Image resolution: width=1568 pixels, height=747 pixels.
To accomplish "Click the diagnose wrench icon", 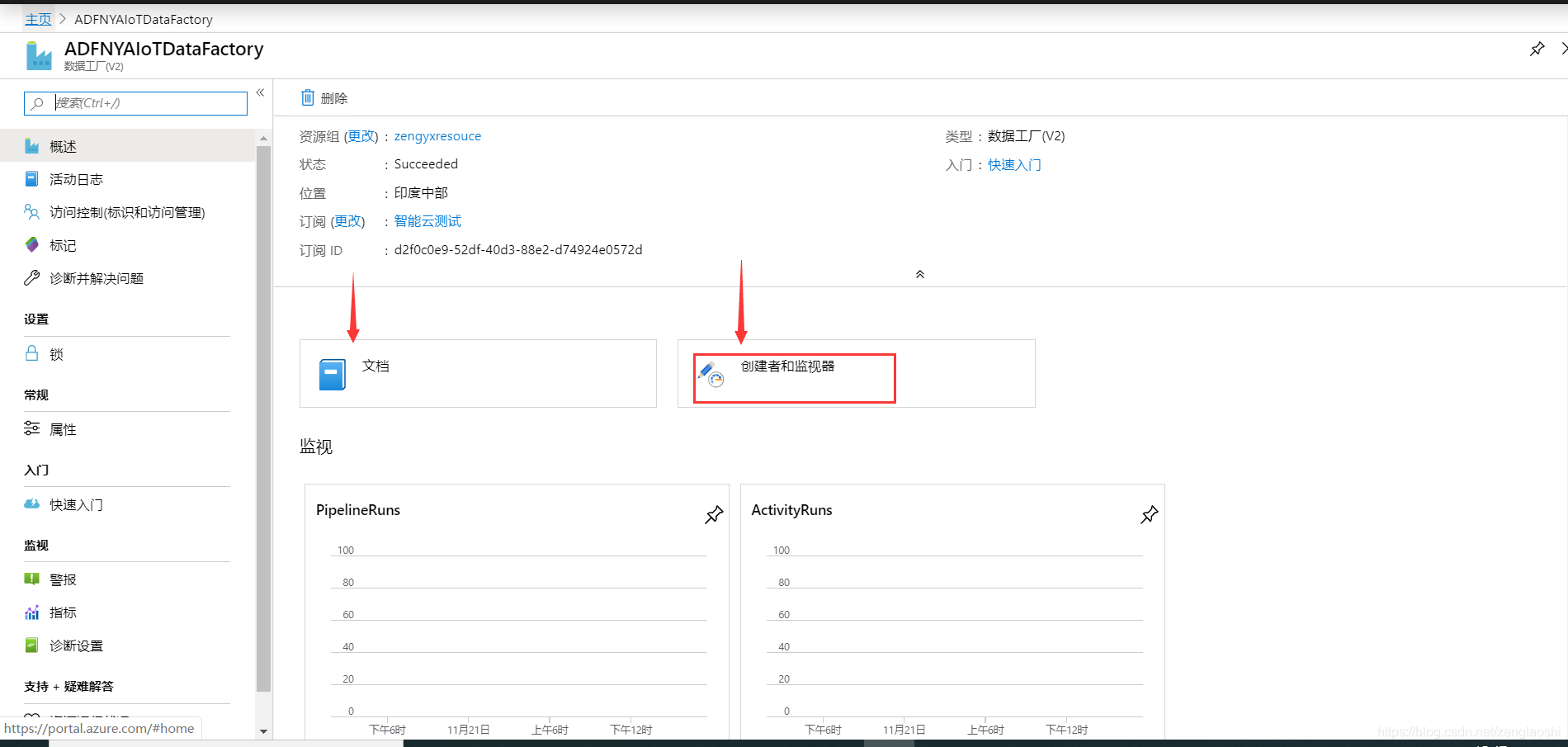I will [32, 278].
